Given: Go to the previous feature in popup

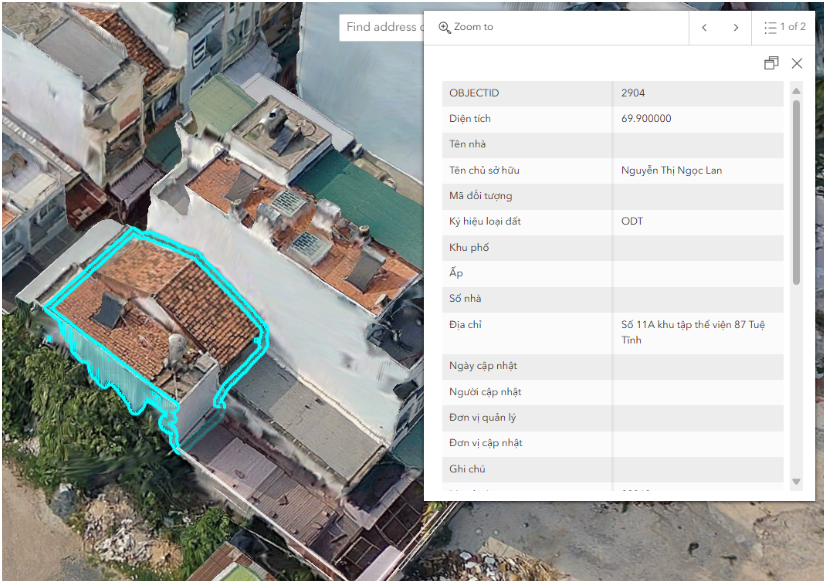Looking at the screenshot, I should click(x=704, y=28).
